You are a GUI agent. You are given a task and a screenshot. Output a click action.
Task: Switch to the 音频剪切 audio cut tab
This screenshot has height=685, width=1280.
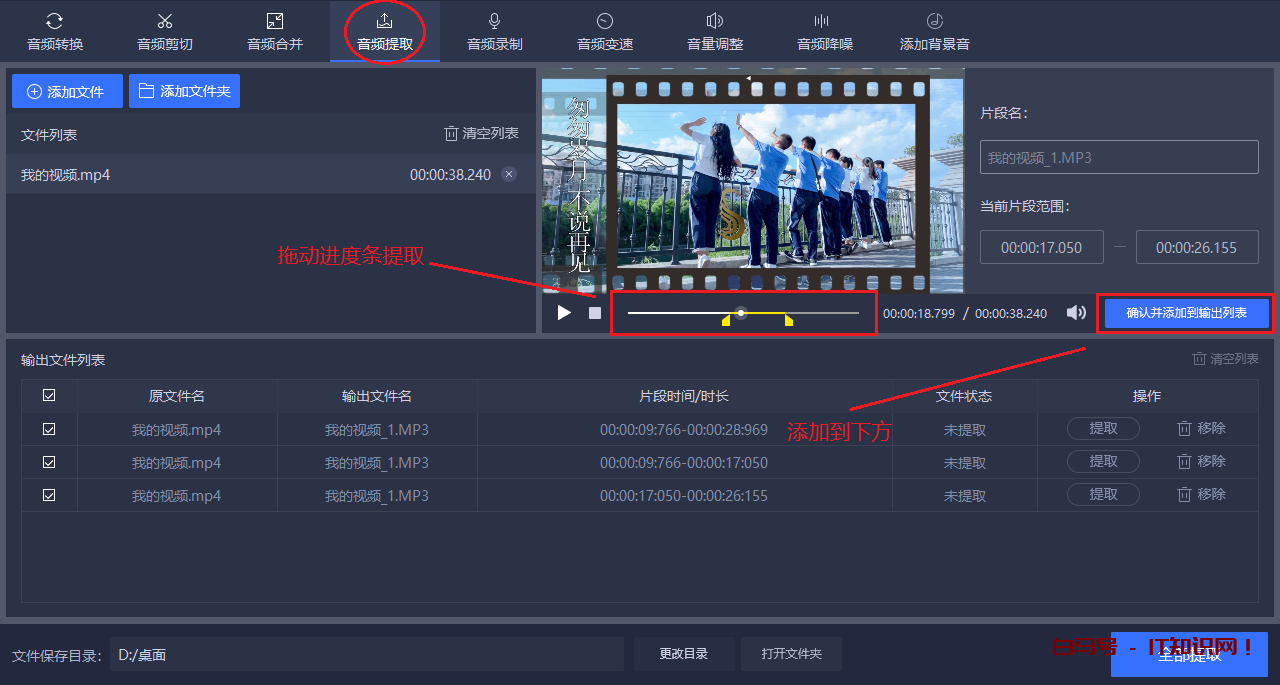(x=165, y=32)
